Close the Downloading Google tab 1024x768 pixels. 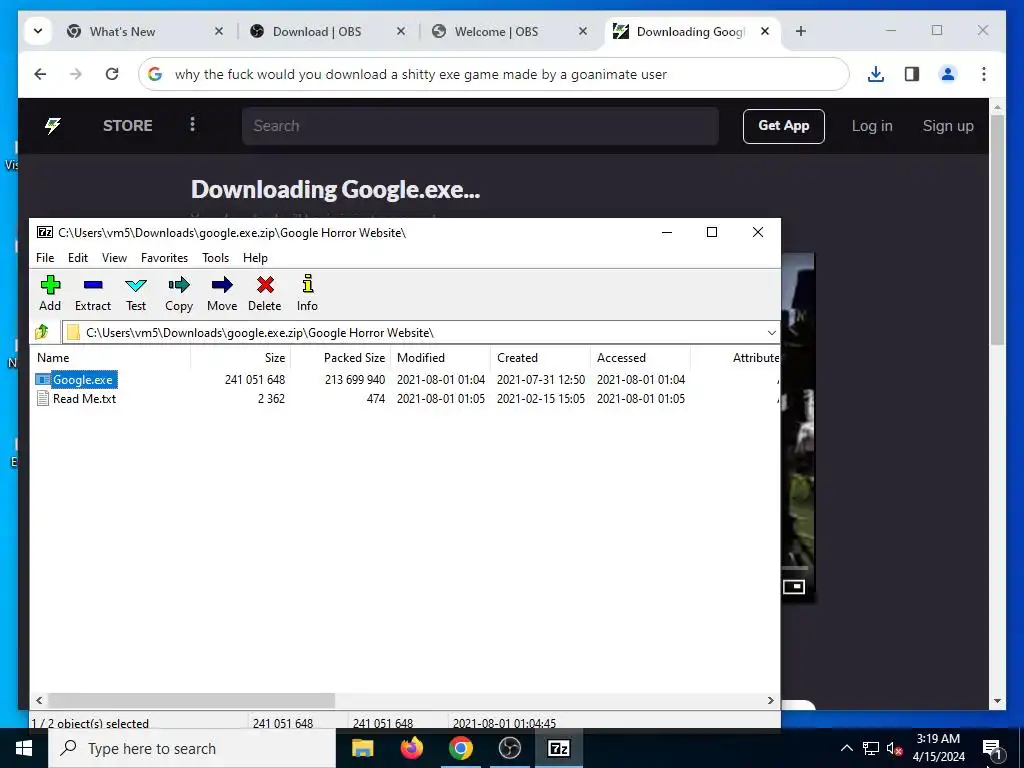(765, 31)
